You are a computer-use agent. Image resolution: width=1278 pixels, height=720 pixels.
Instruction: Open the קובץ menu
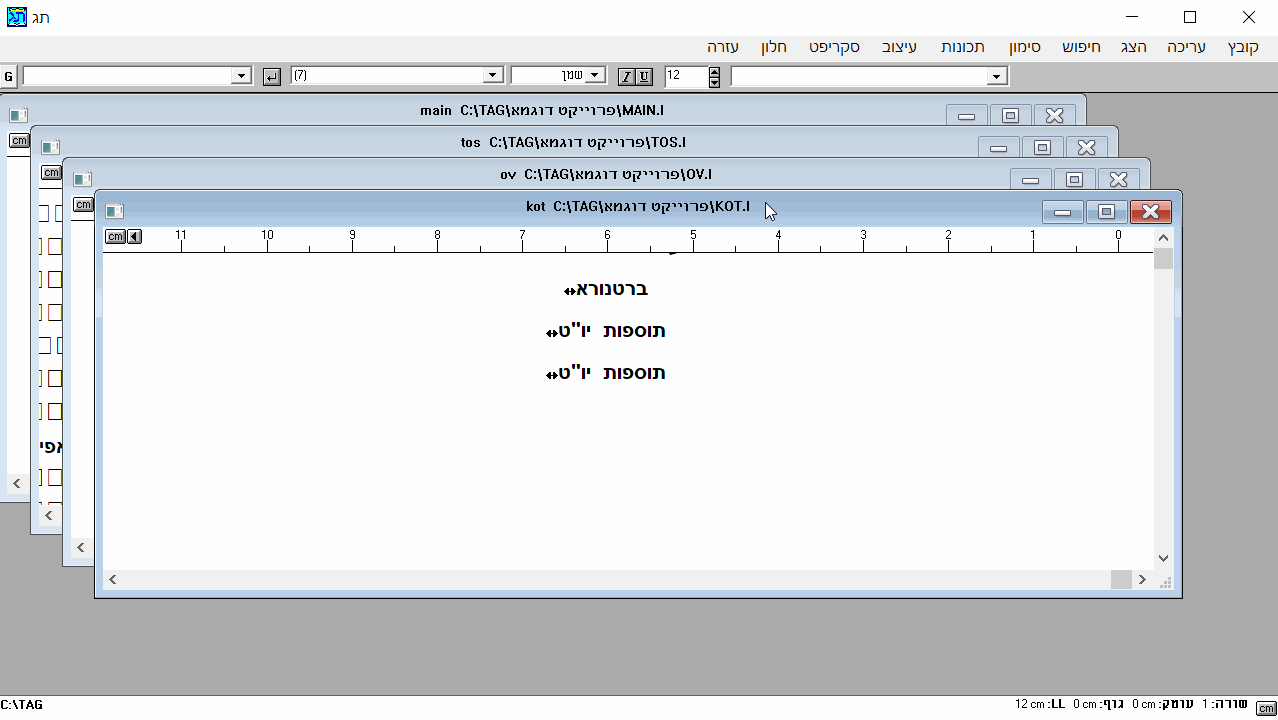click(1244, 47)
